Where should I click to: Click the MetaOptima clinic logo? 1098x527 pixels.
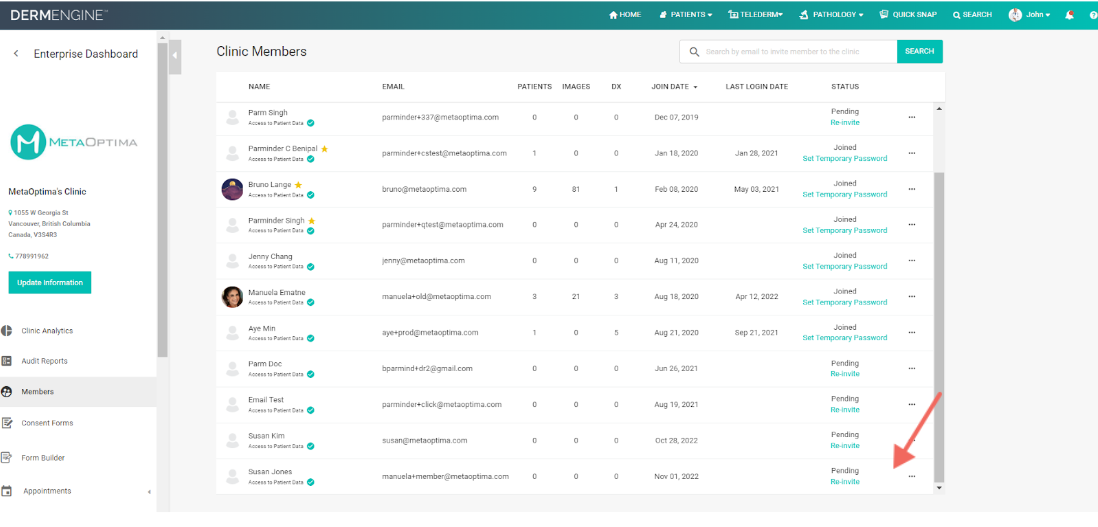[74, 142]
